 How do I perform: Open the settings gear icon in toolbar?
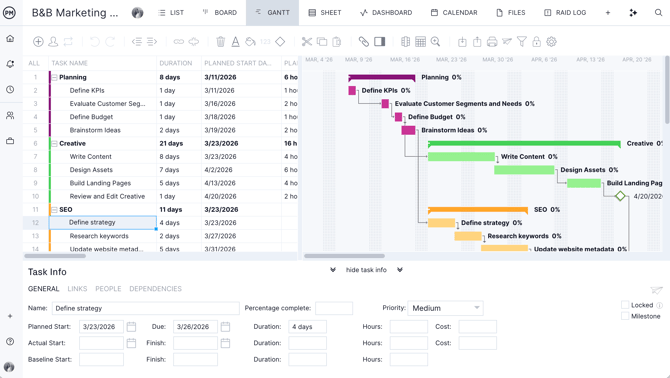[x=552, y=41]
